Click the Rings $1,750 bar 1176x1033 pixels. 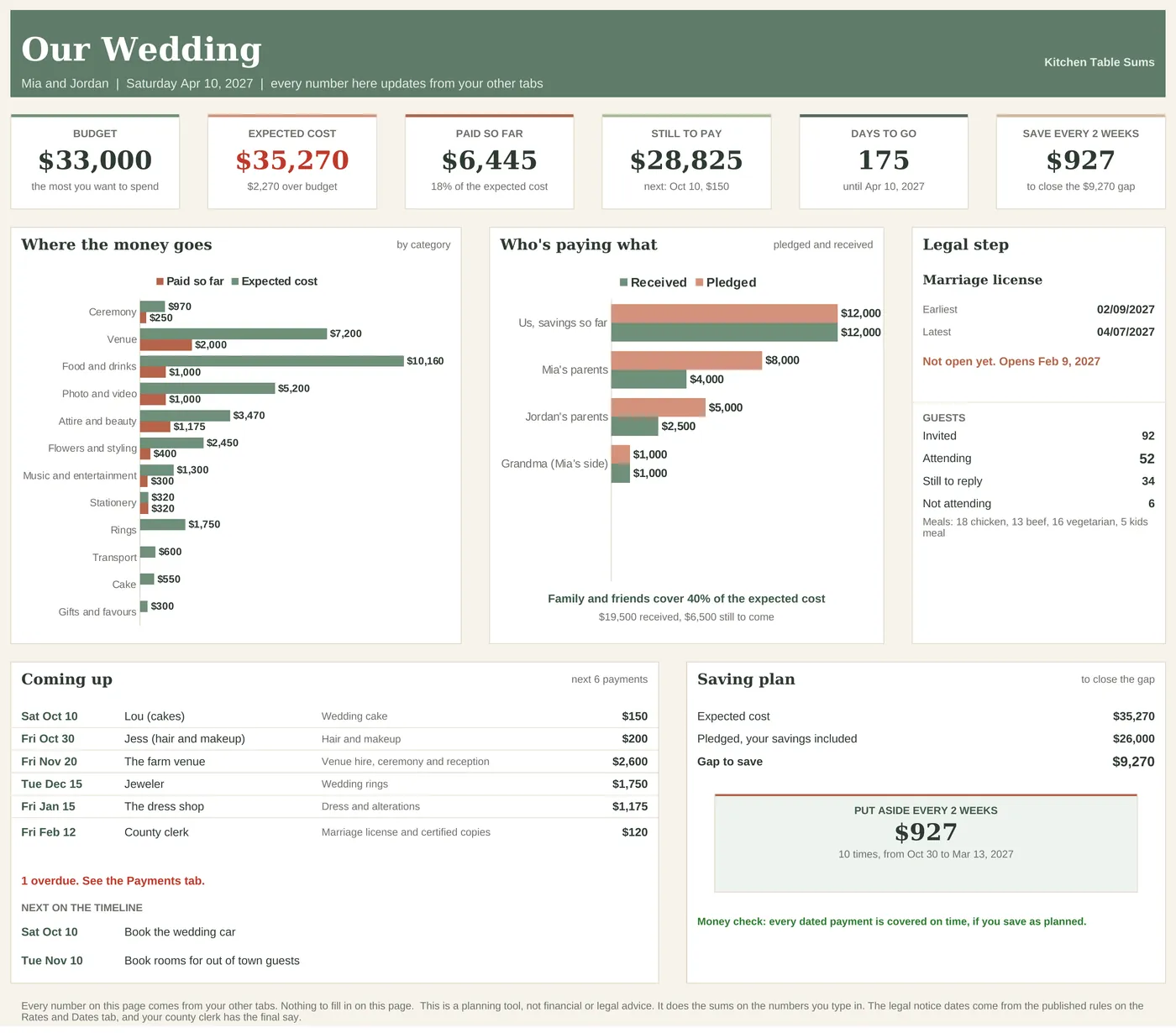point(163,524)
